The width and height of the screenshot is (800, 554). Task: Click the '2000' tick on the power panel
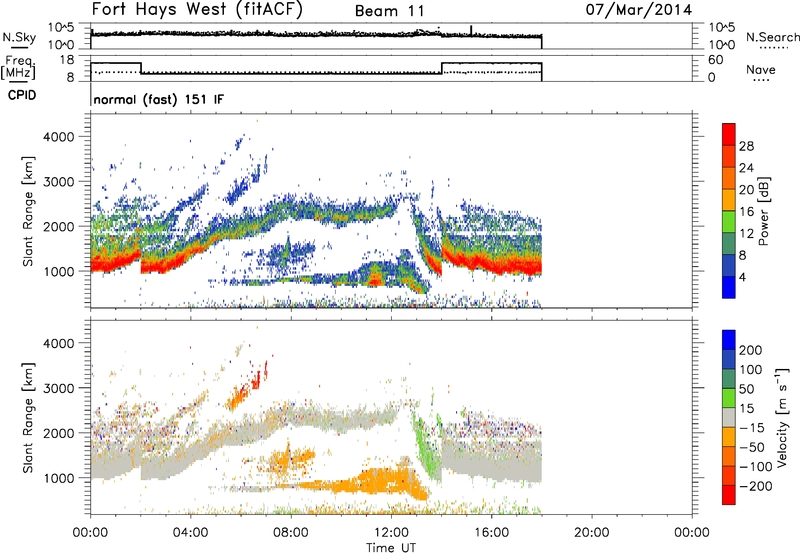click(x=58, y=226)
